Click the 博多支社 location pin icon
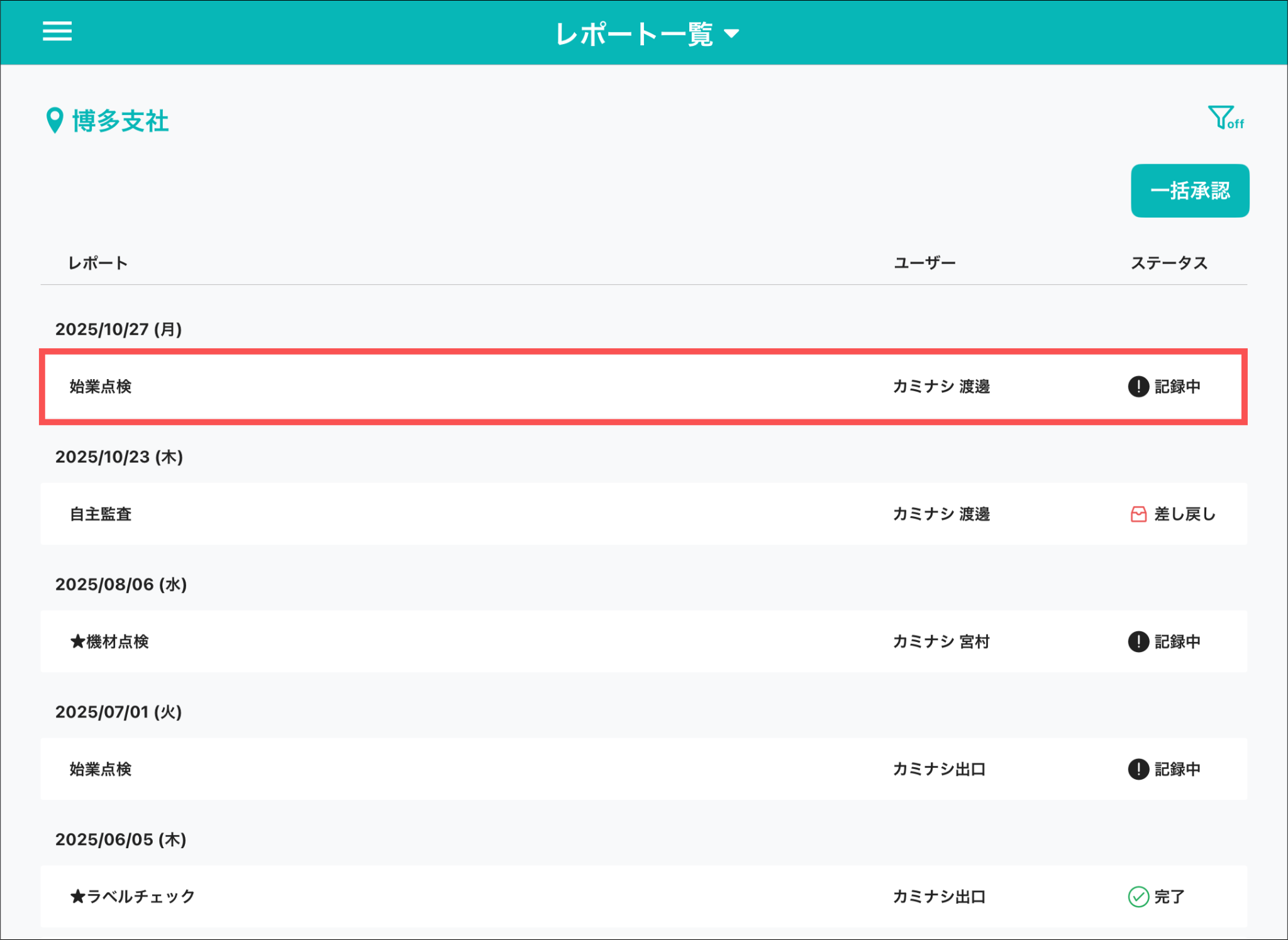 55,120
